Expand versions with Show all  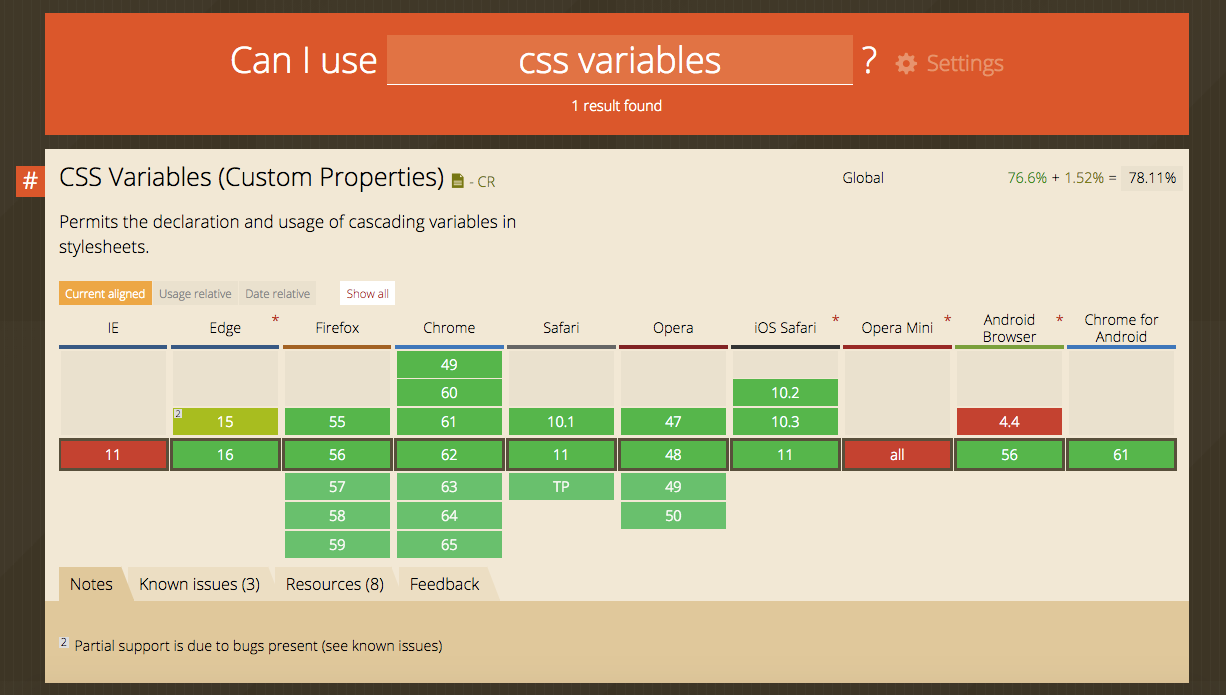(x=367, y=294)
